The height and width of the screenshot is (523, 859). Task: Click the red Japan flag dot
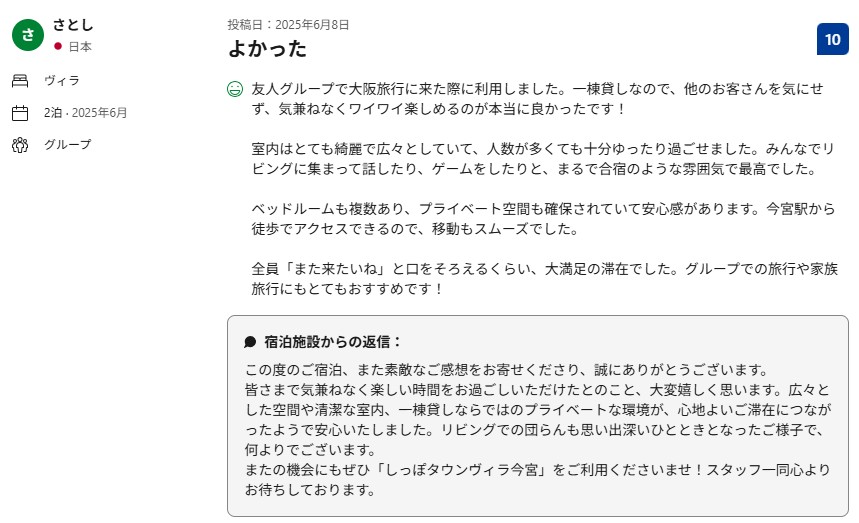point(58,46)
